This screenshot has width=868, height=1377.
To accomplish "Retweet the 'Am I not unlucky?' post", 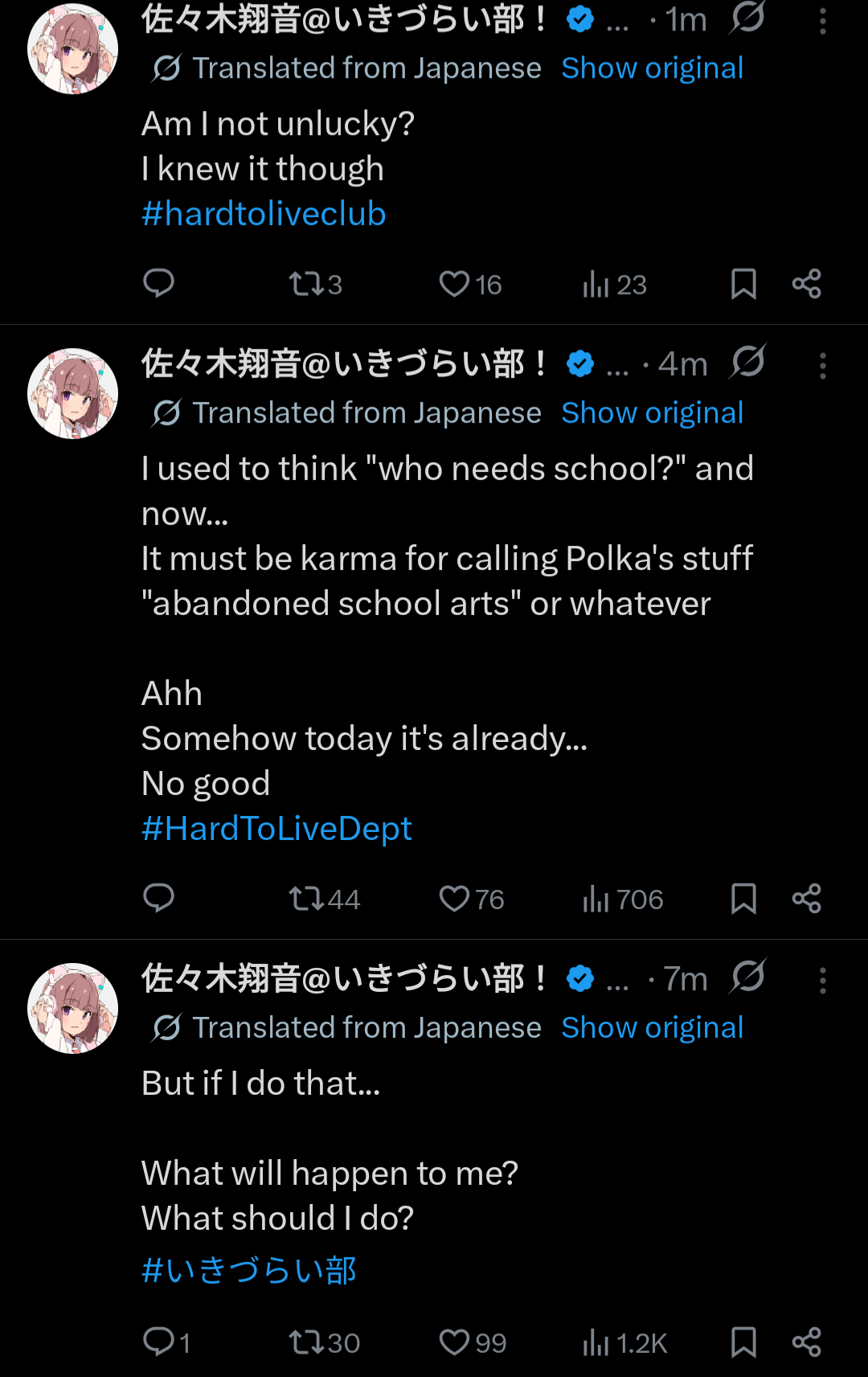I will coord(305,285).
